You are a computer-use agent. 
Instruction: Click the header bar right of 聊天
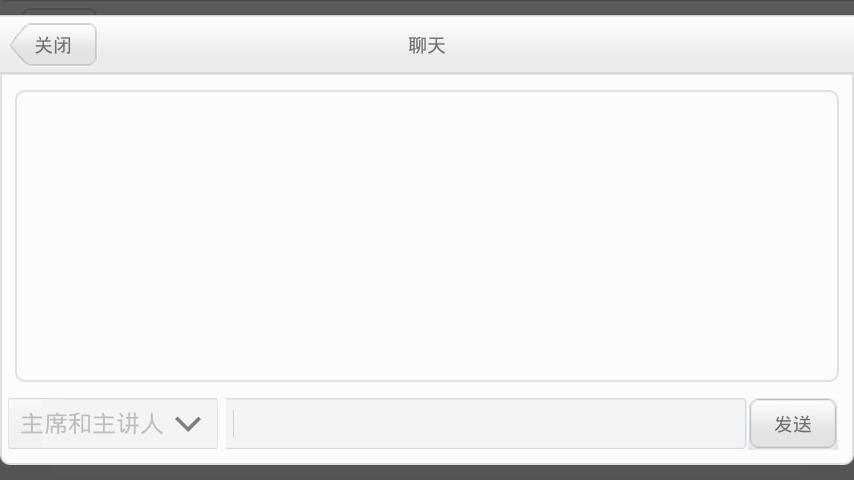pyautogui.click(x=648, y=45)
